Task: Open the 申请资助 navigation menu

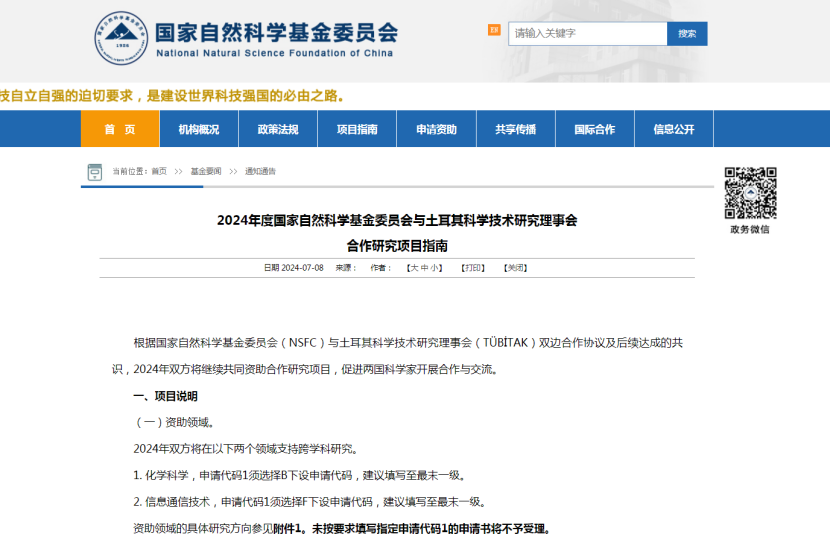Action: coord(436,129)
